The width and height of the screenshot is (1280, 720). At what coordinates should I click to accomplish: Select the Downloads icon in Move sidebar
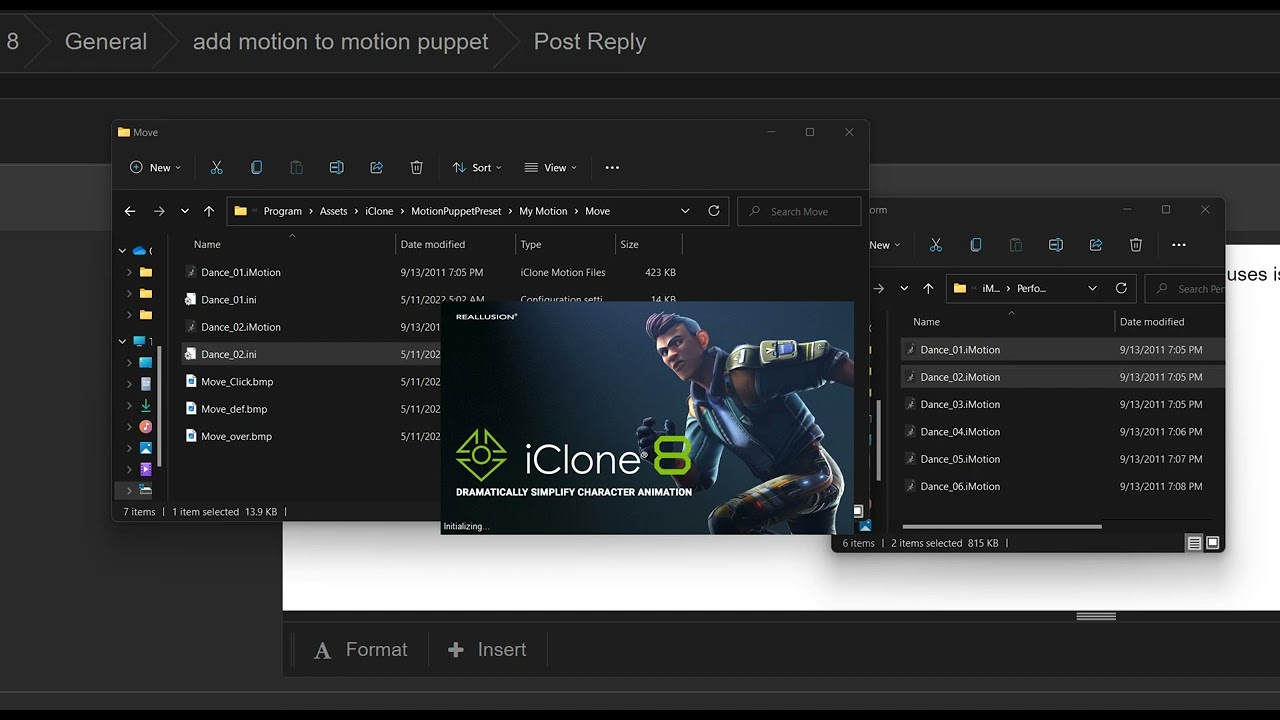(146, 405)
